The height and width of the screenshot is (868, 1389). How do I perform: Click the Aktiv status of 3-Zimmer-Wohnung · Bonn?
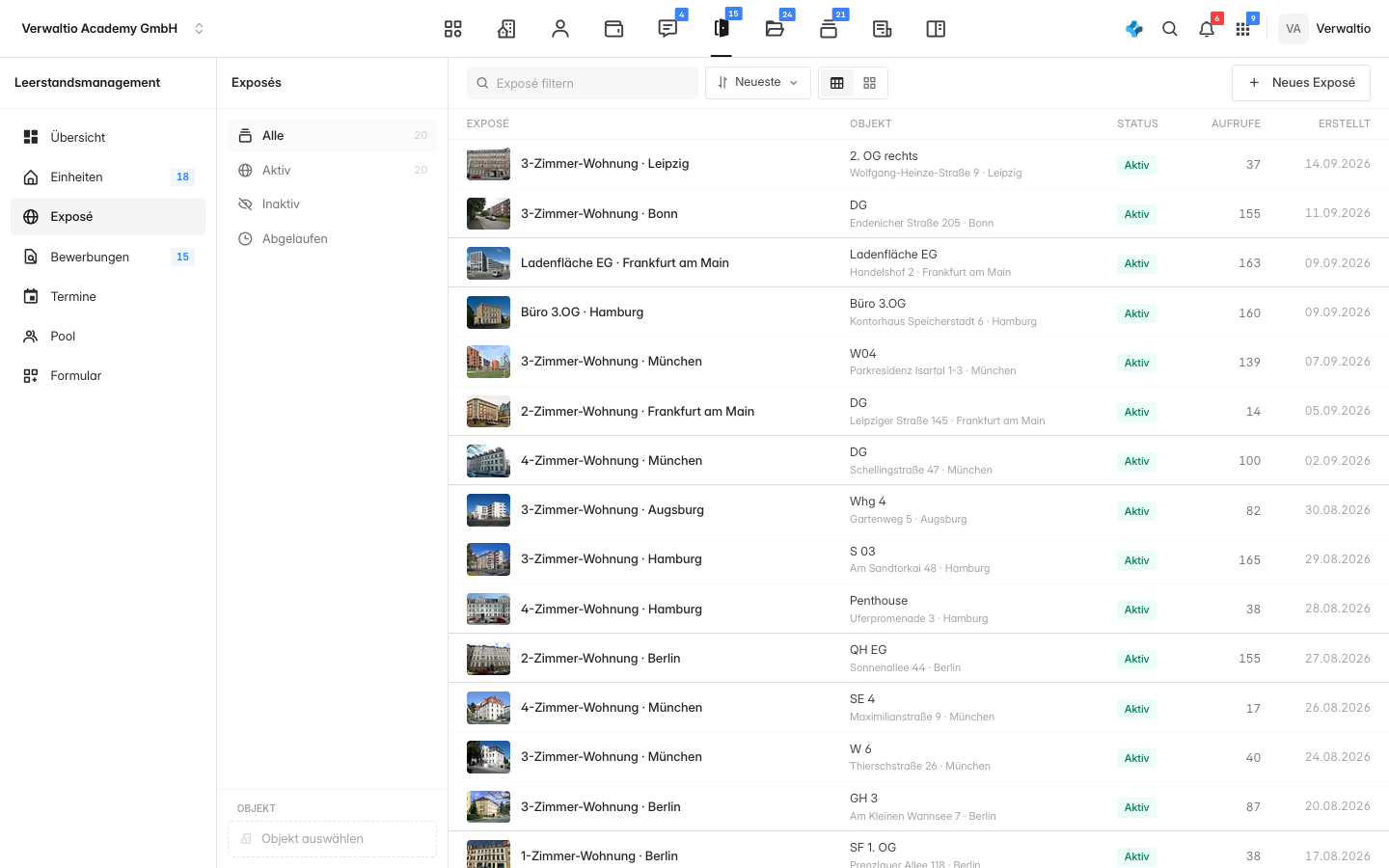pos(1136,214)
